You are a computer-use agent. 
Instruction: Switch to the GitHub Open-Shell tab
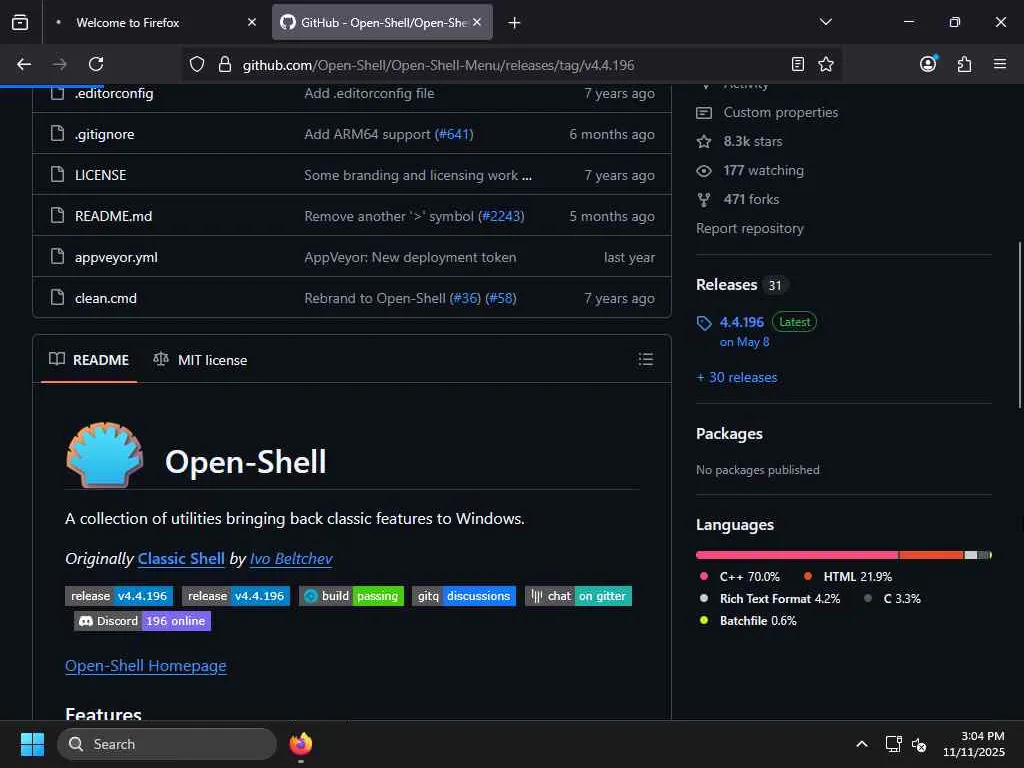tap(382, 22)
